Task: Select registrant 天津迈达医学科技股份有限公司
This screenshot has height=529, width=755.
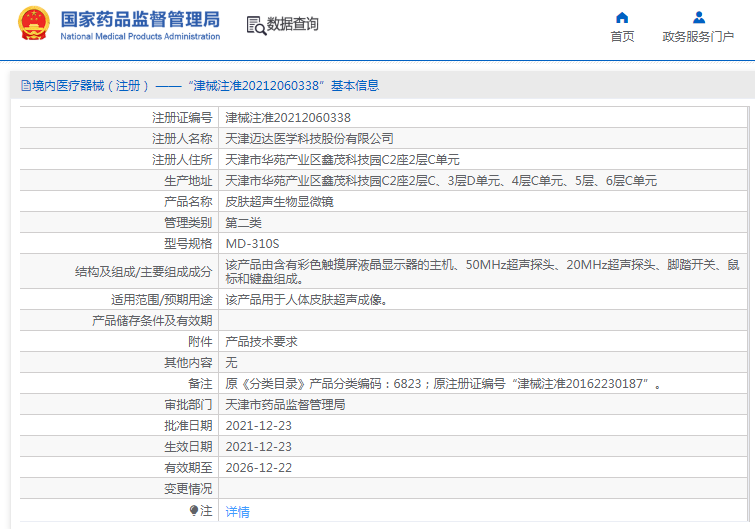Action: point(309,139)
